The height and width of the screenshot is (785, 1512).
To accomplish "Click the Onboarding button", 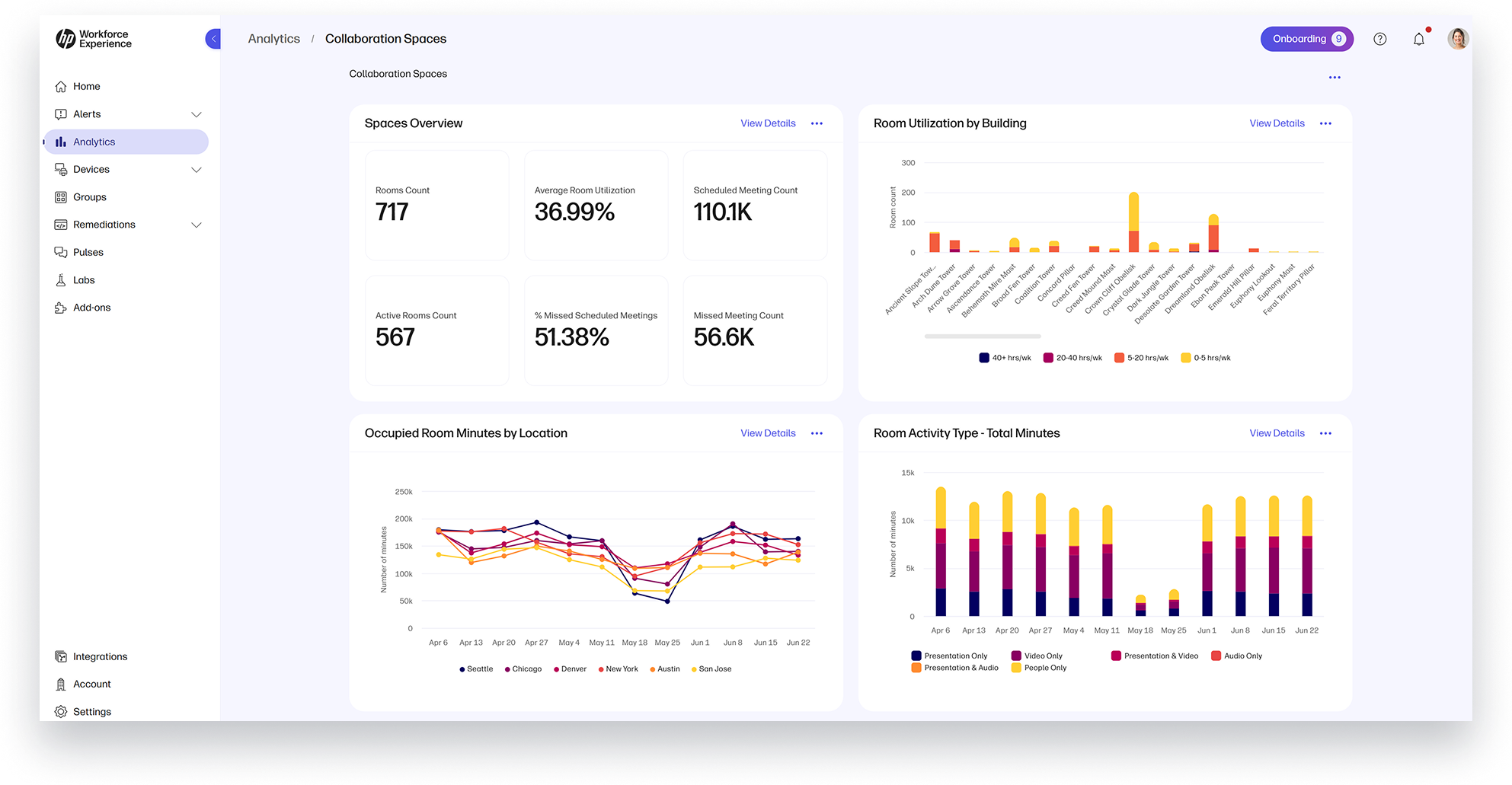I will (1306, 39).
